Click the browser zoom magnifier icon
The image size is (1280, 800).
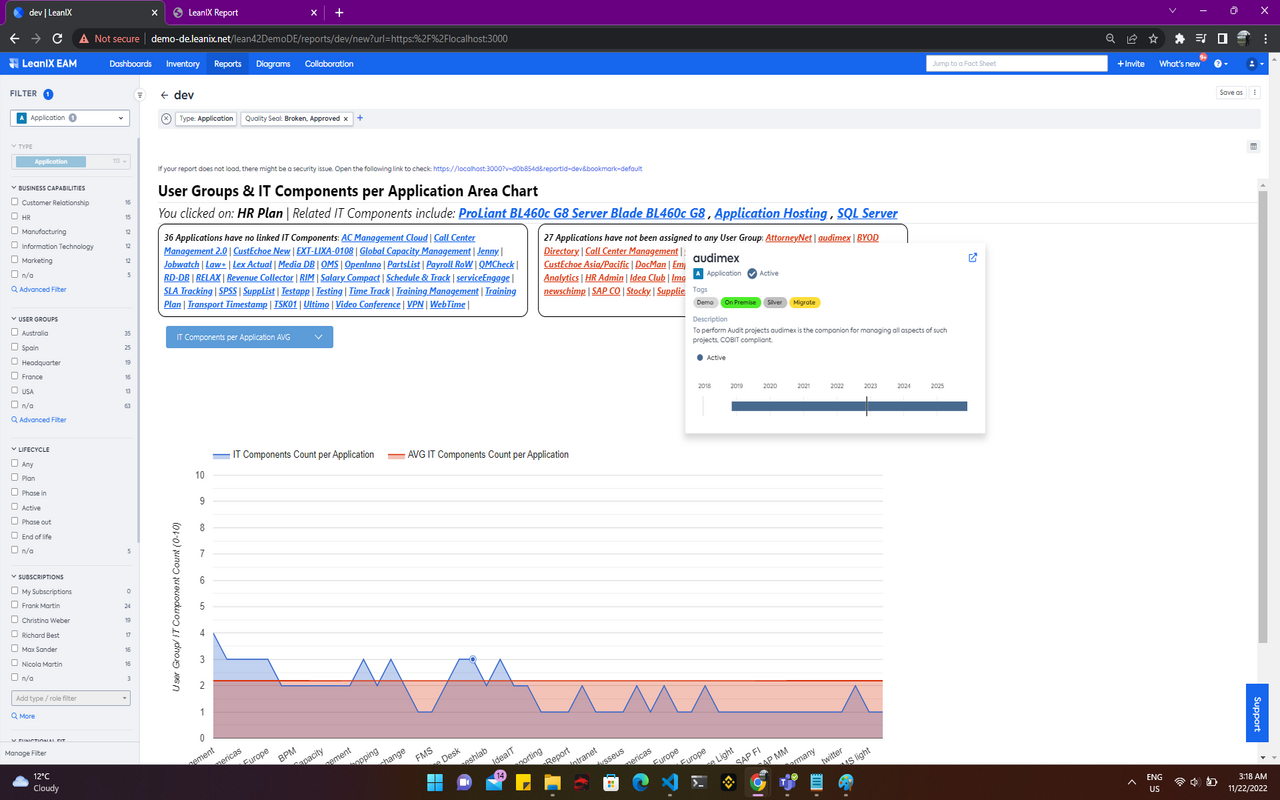[x=1111, y=39]
